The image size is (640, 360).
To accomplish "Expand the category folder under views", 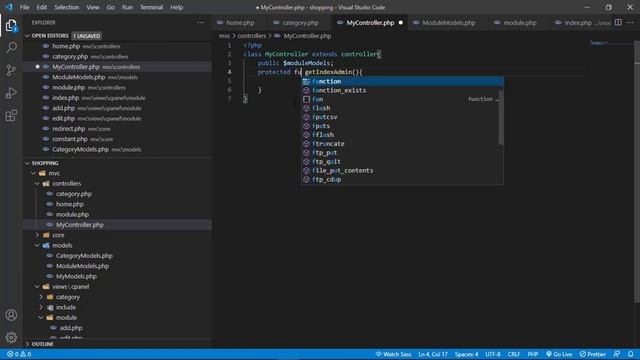I will point(41,297).
